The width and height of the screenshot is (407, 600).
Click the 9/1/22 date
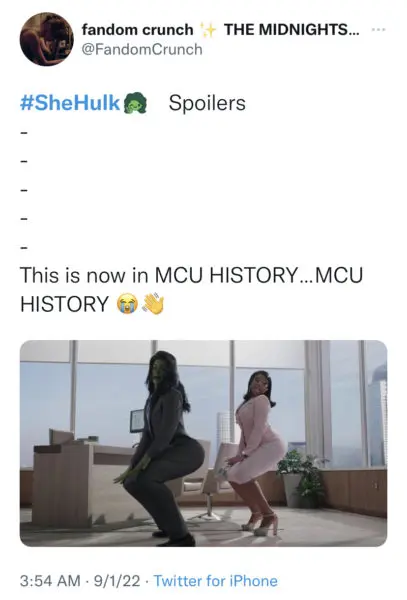coord(117,581)
